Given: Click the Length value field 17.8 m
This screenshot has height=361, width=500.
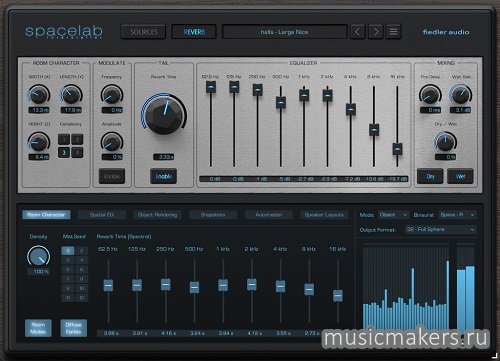Looking at the screenshot, I should tap(71, 110).
